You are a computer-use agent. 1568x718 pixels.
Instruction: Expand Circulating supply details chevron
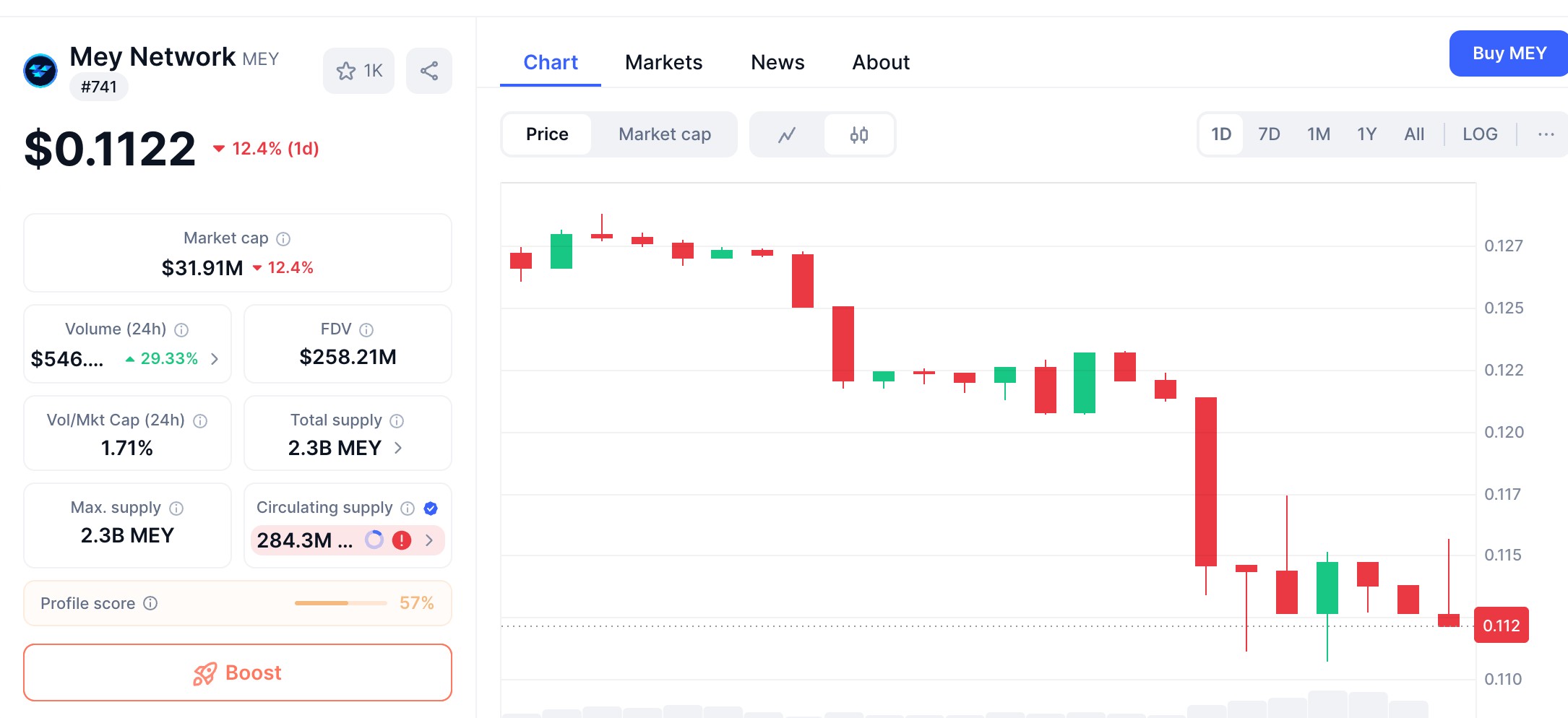coord(429,540)
